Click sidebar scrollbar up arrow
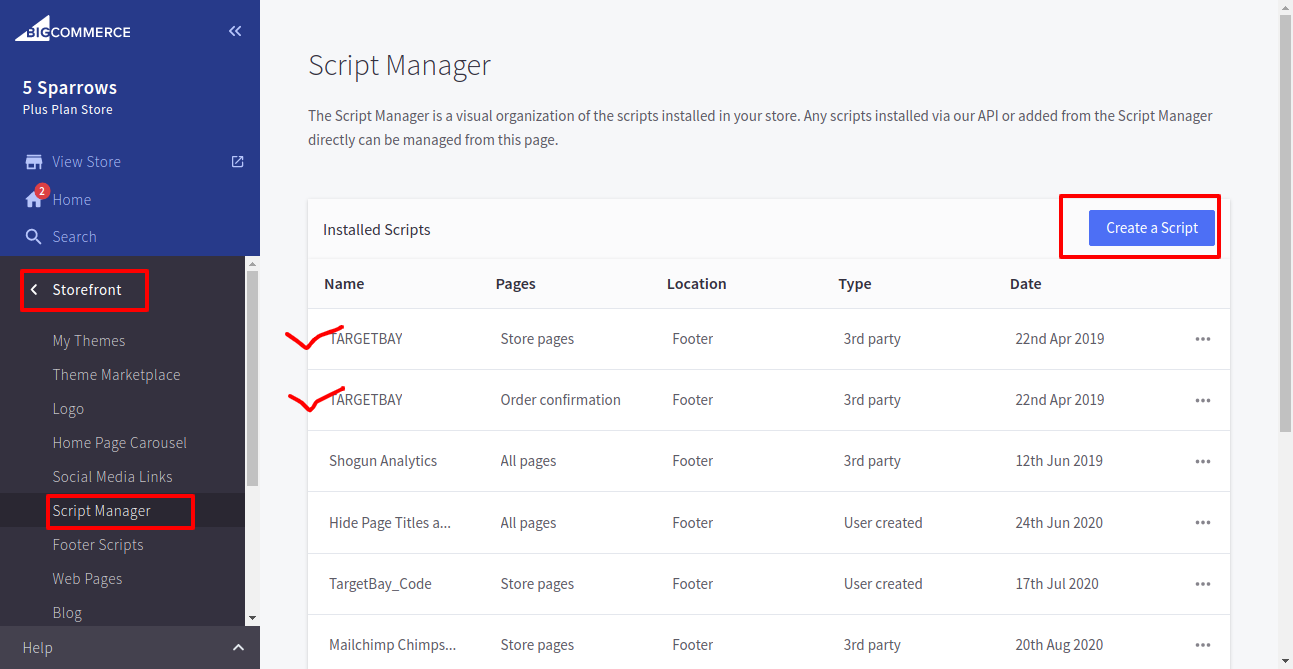Screen dimensions: 1293x669 252,263
